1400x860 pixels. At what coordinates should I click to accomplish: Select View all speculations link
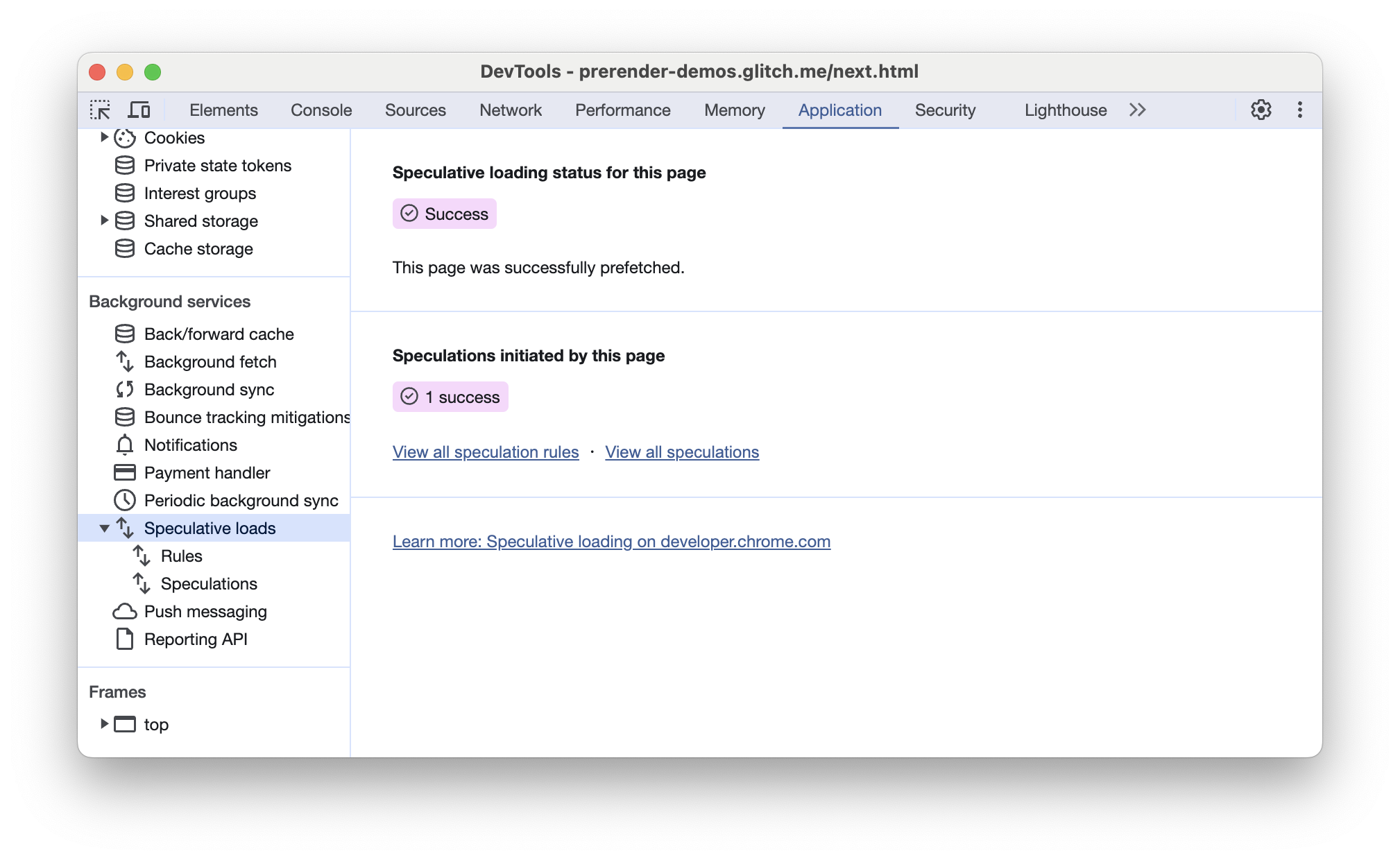[683, 452]
